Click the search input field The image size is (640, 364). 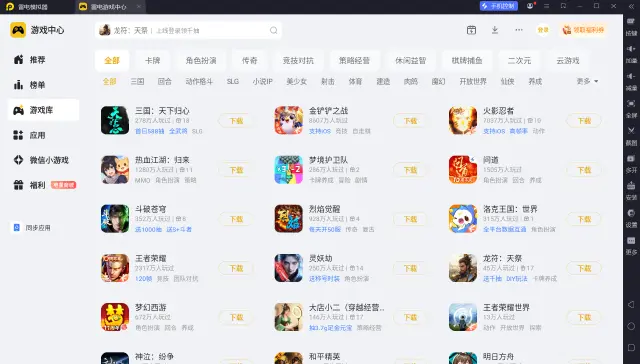point(188,30)
